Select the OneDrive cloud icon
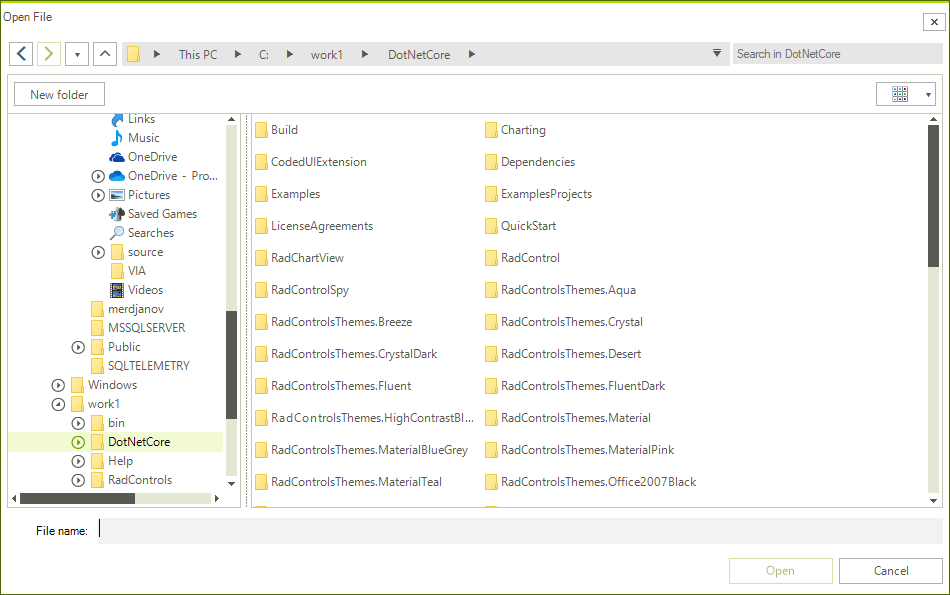The width and height of the screenshot is (950, 595). coord(119,156)
